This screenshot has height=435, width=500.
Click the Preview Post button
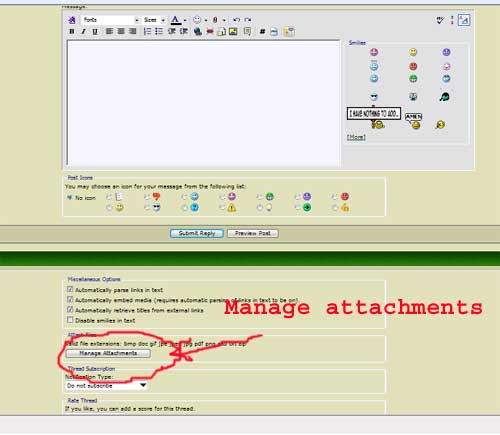[x=253, y=233]
